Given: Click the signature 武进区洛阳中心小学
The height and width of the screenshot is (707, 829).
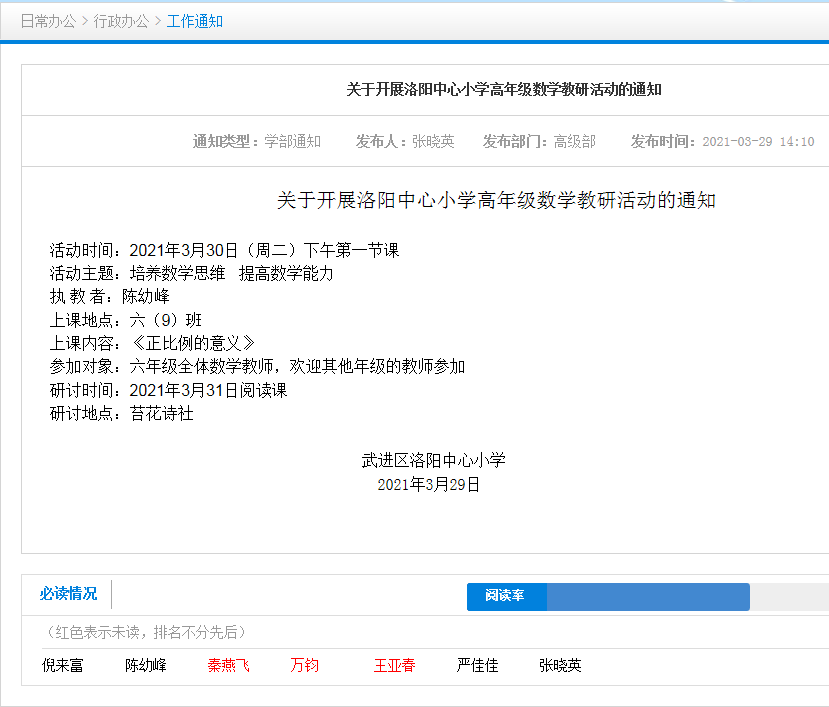Looking at the screenshot, I should coord(434,461).
